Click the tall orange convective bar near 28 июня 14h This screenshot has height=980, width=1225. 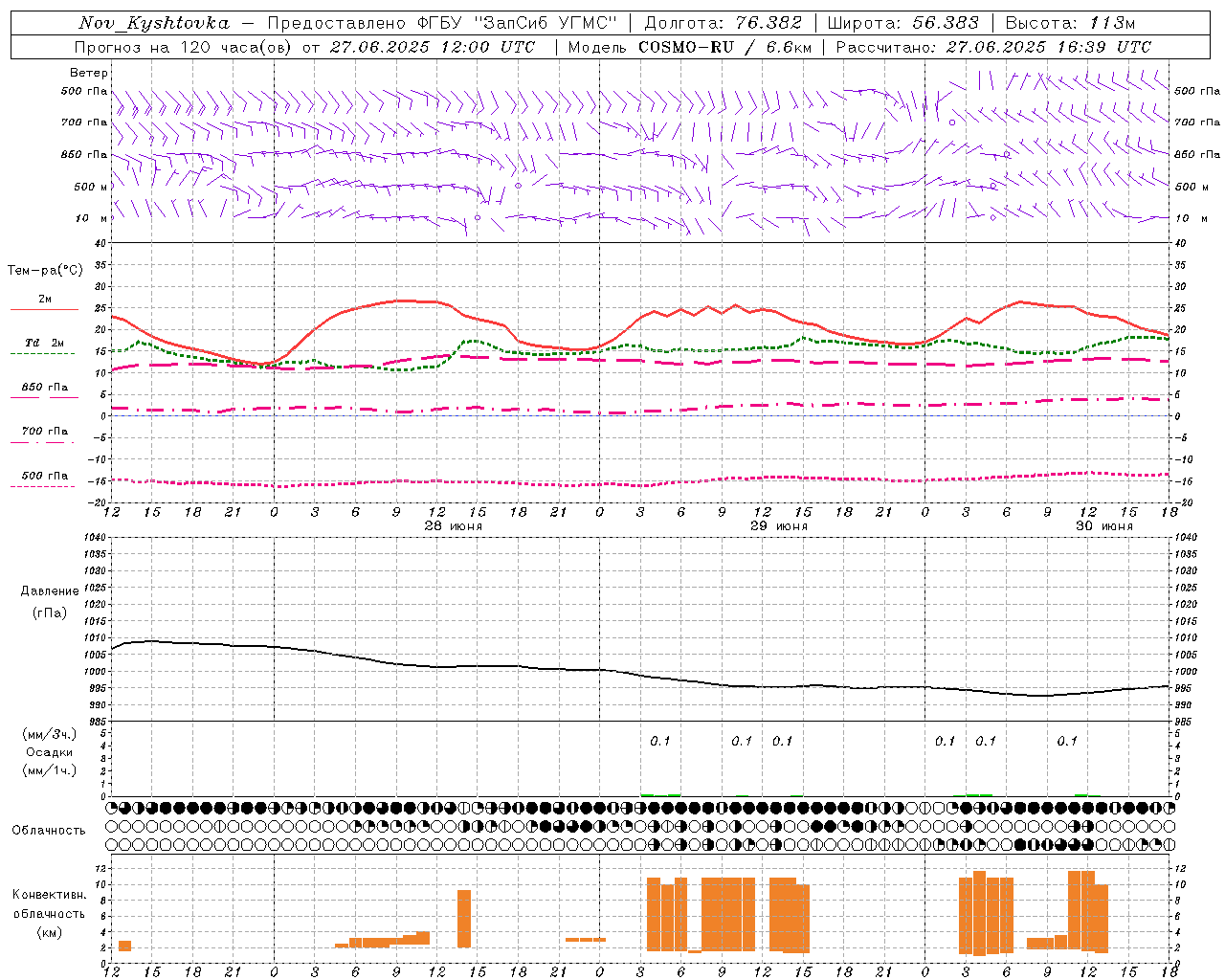(x=464, y=919)
